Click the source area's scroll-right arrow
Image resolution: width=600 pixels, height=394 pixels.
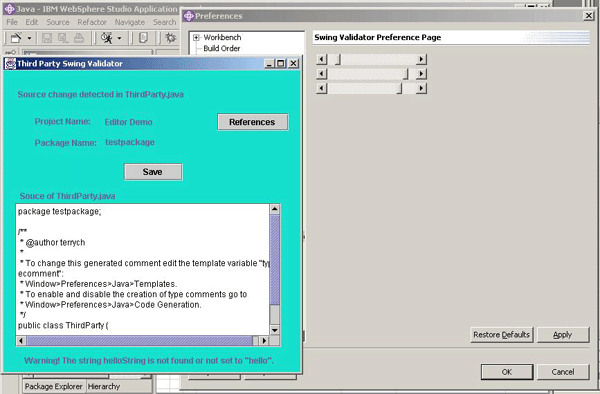coord(264,340)
